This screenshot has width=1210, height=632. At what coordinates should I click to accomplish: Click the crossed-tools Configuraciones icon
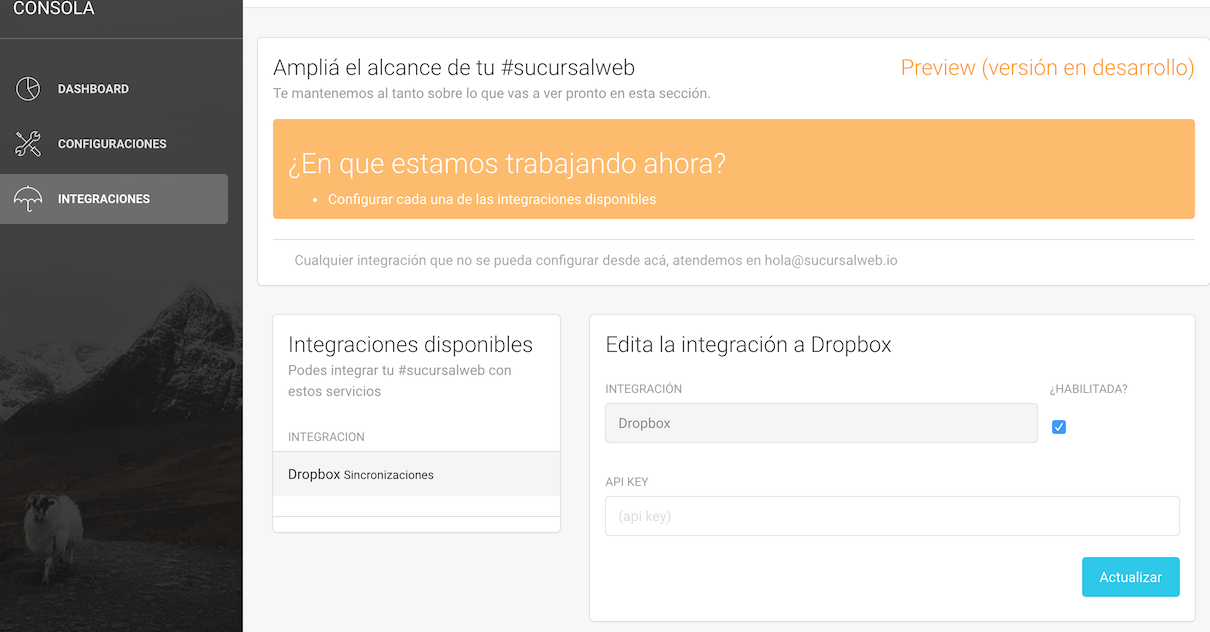click(x=27, y=143)
